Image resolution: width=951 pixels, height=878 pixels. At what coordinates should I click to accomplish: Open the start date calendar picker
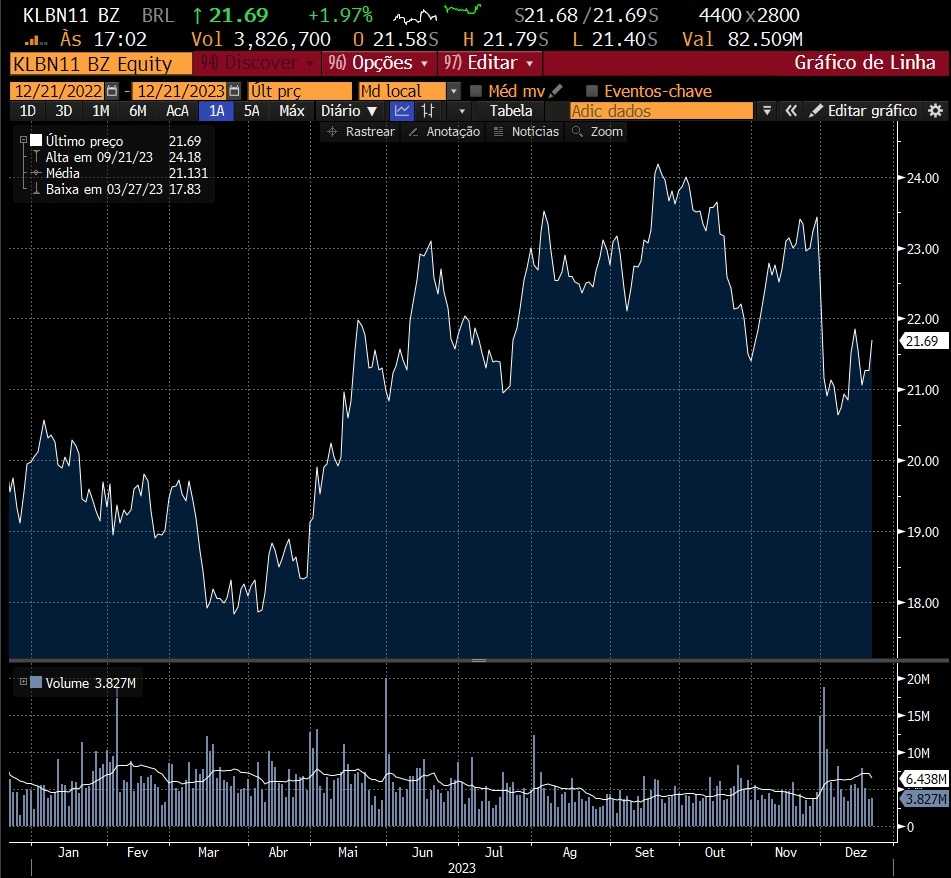(x=111, y=91)
